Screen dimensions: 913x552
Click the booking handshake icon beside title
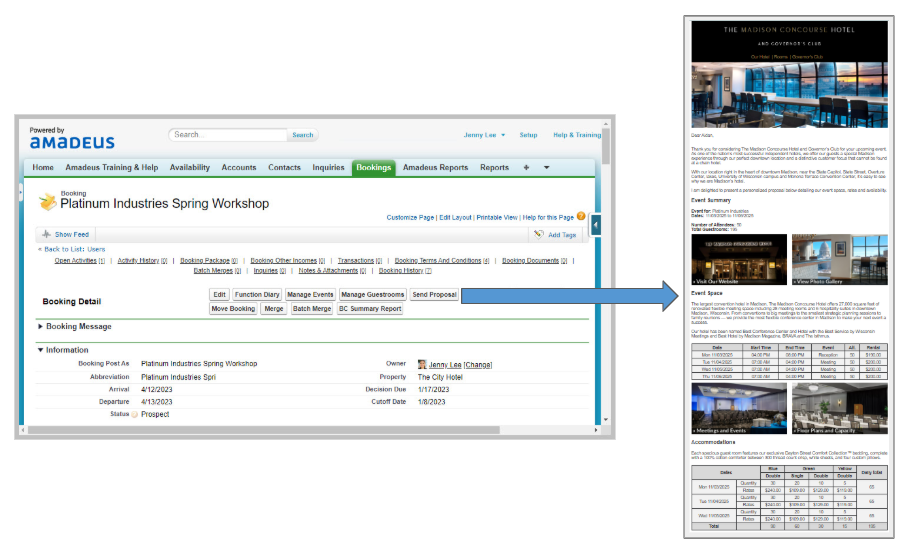[x=47, y=202]
